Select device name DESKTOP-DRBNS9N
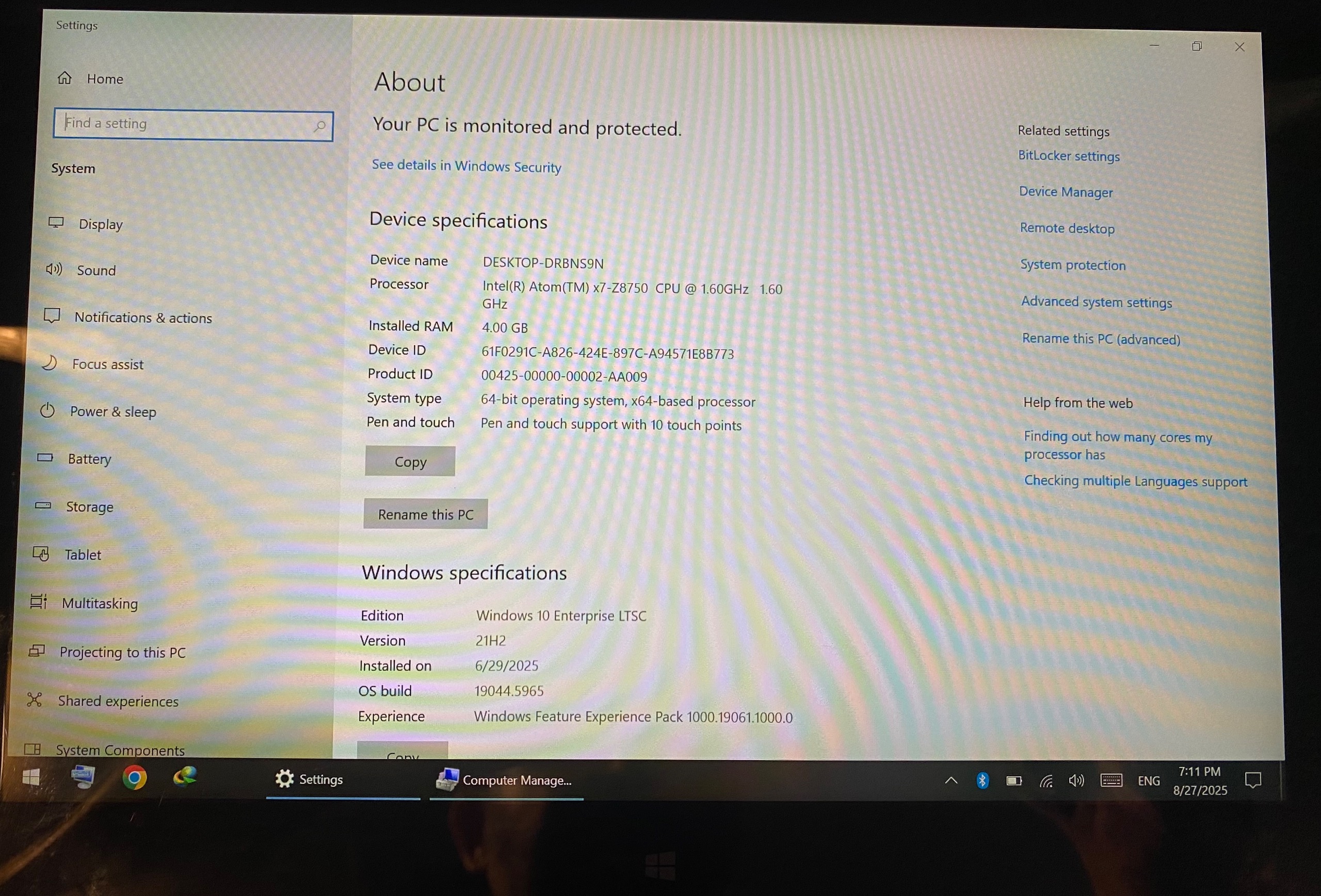 tap(543, 263)
